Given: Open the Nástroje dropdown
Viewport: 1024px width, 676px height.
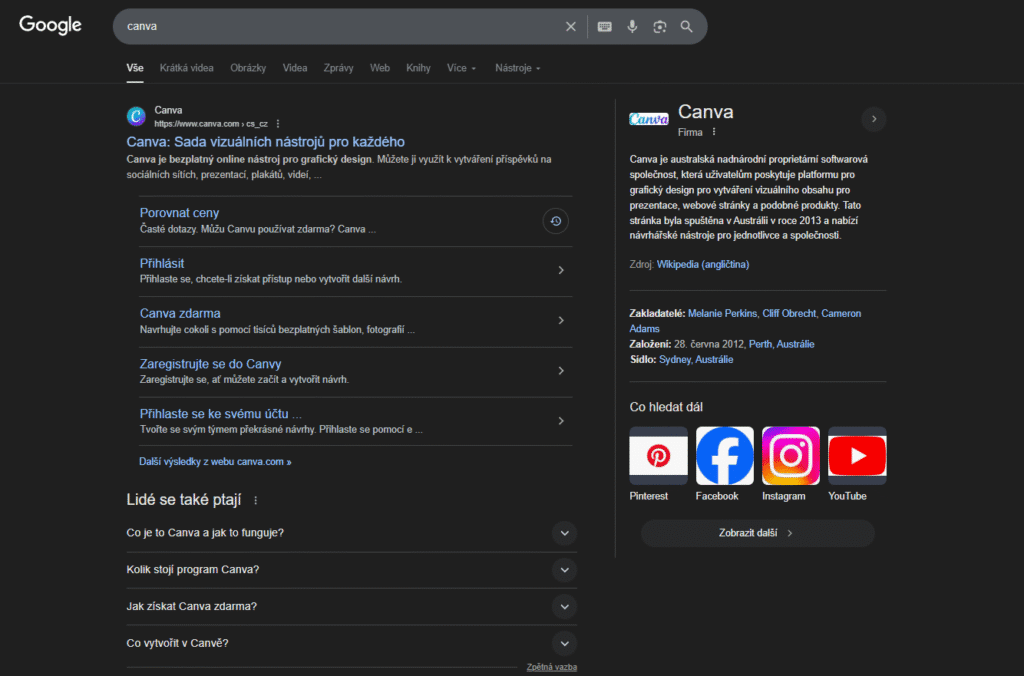Looking at the screenshot, I should (x=518, y=68).
